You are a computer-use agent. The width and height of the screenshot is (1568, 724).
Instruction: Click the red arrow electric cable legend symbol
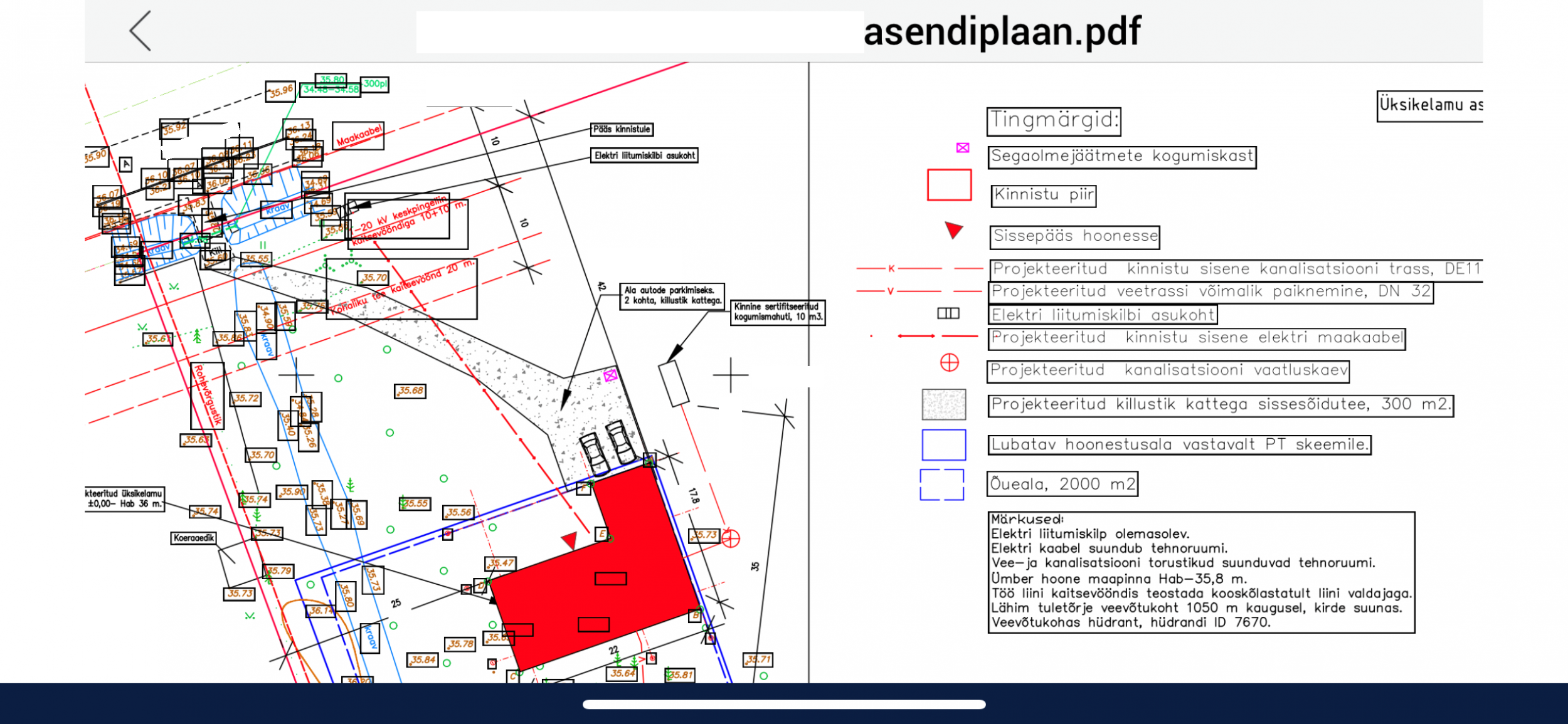[916, 336]
